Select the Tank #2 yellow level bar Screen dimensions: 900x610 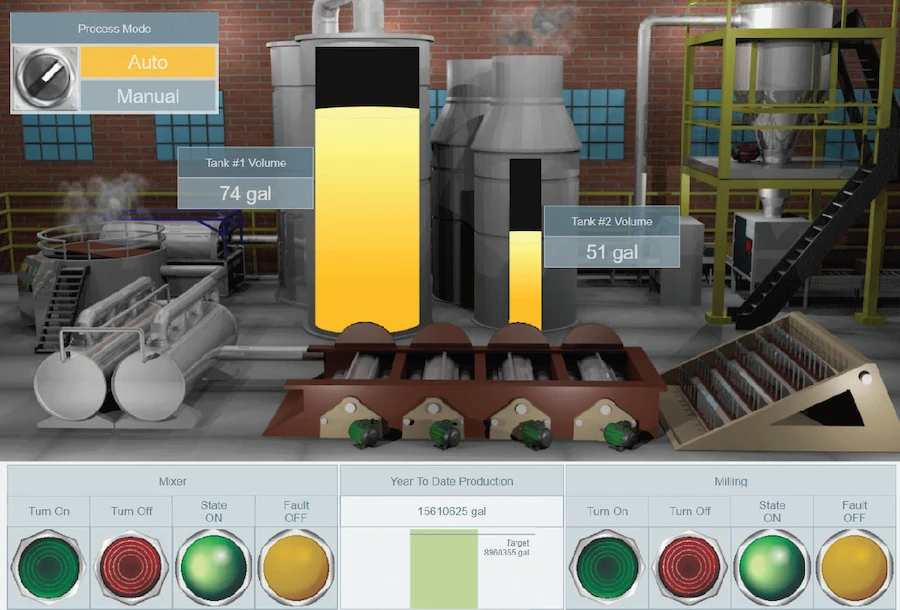point(525,280)
